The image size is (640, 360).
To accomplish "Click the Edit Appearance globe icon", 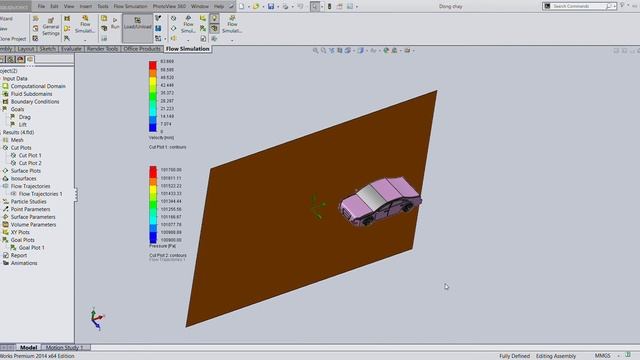I will click(386, 51).
